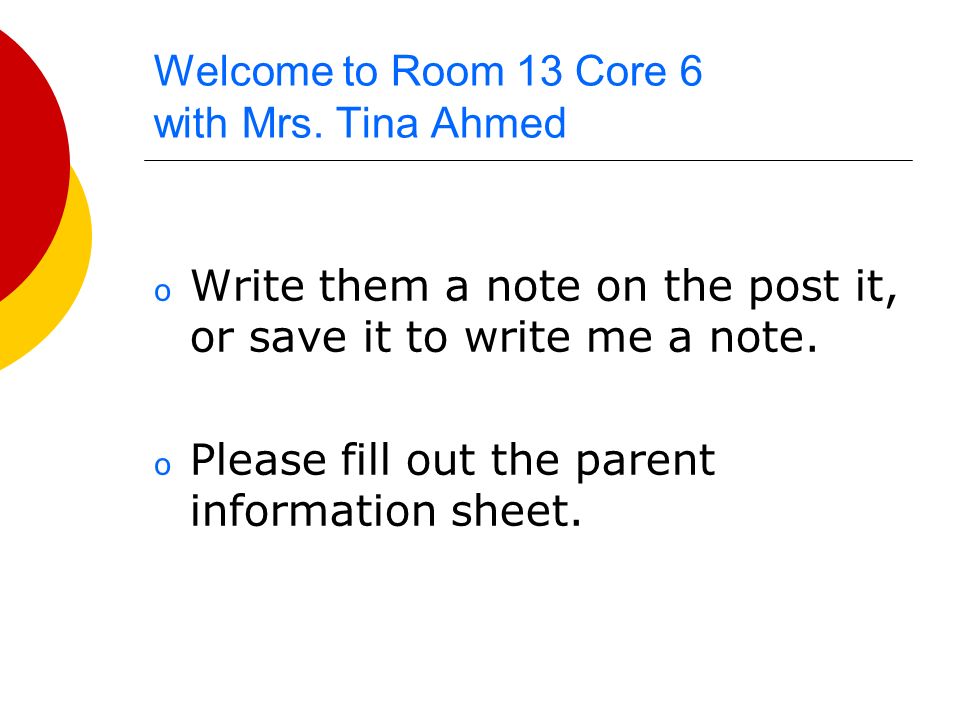The width and height of the screenshot is (960, 720).
Task: Click the word "Please" in the second bullet
Action: pos(258,459)
